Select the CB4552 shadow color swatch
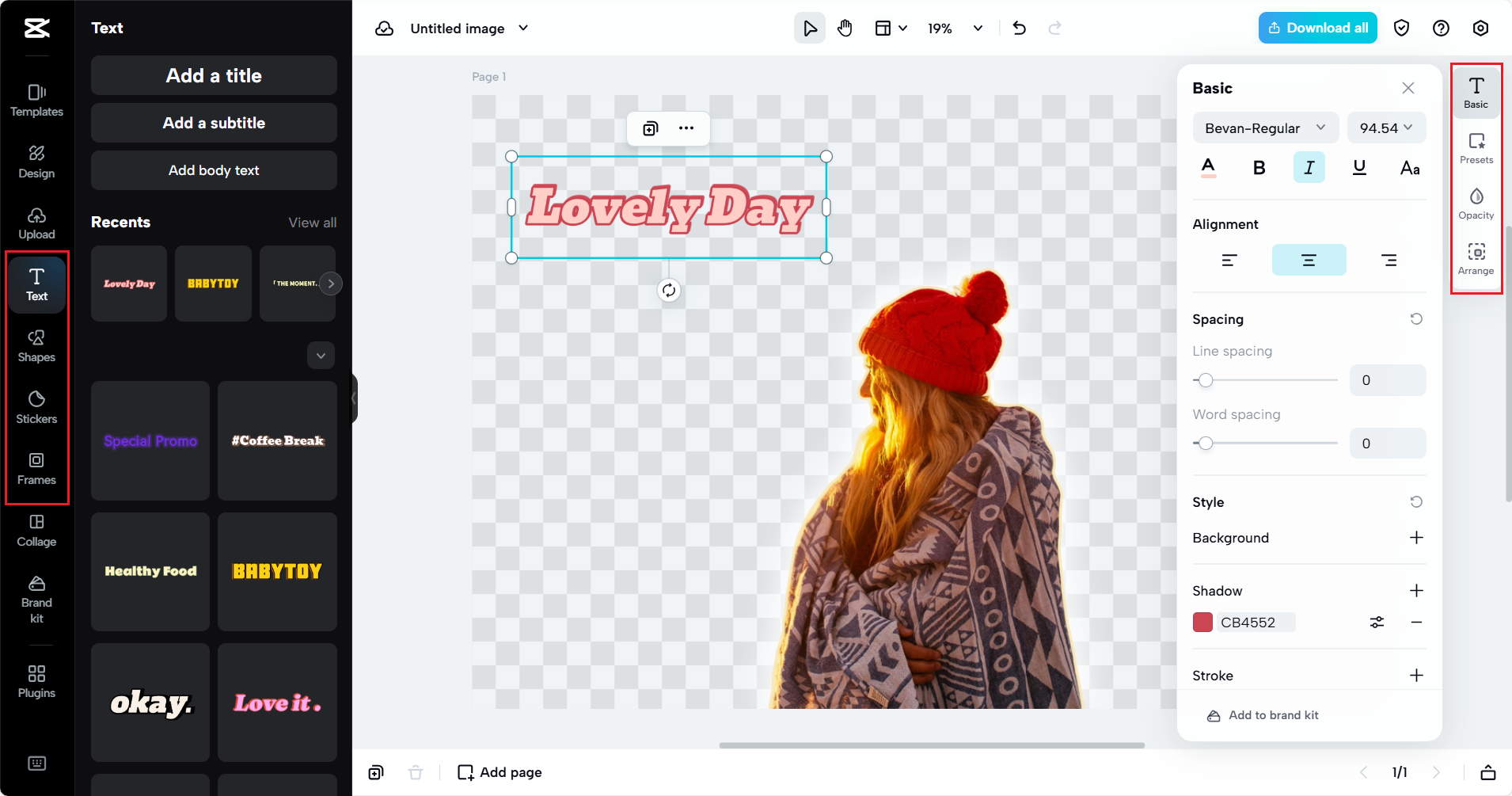 pos(1202,622)
